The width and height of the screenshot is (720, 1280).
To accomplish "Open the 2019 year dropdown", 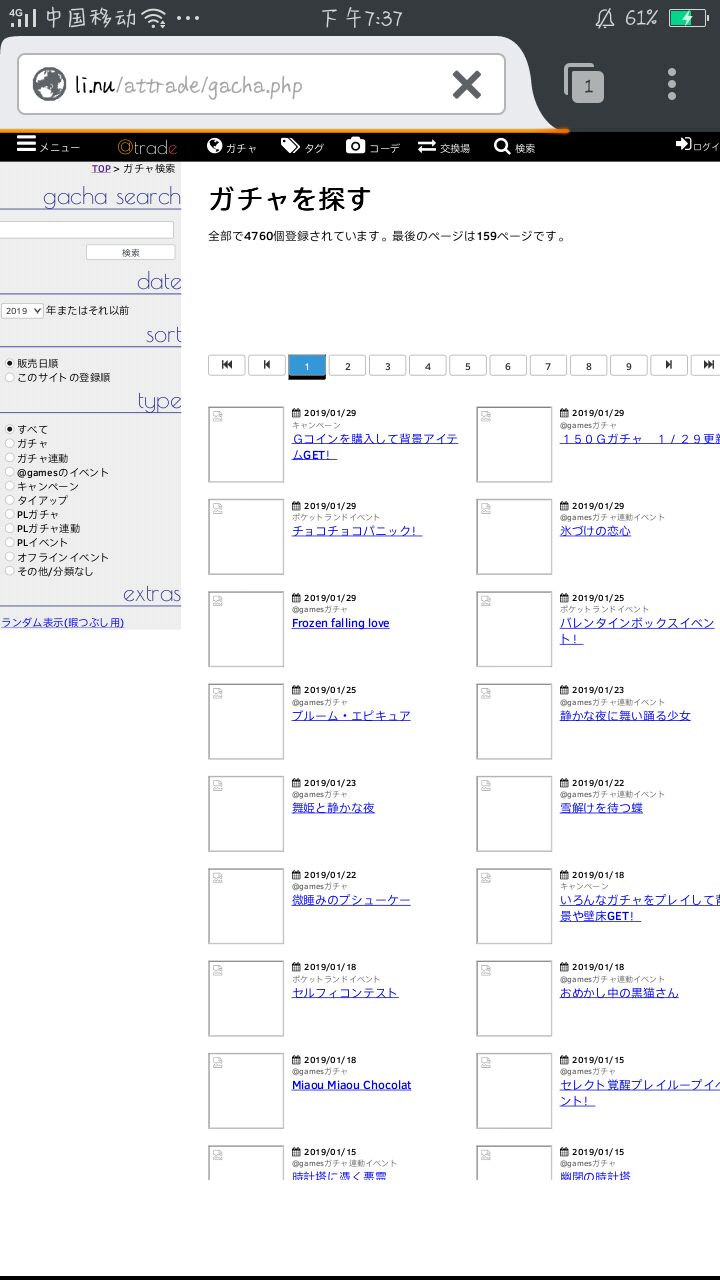I will point(22,311).
